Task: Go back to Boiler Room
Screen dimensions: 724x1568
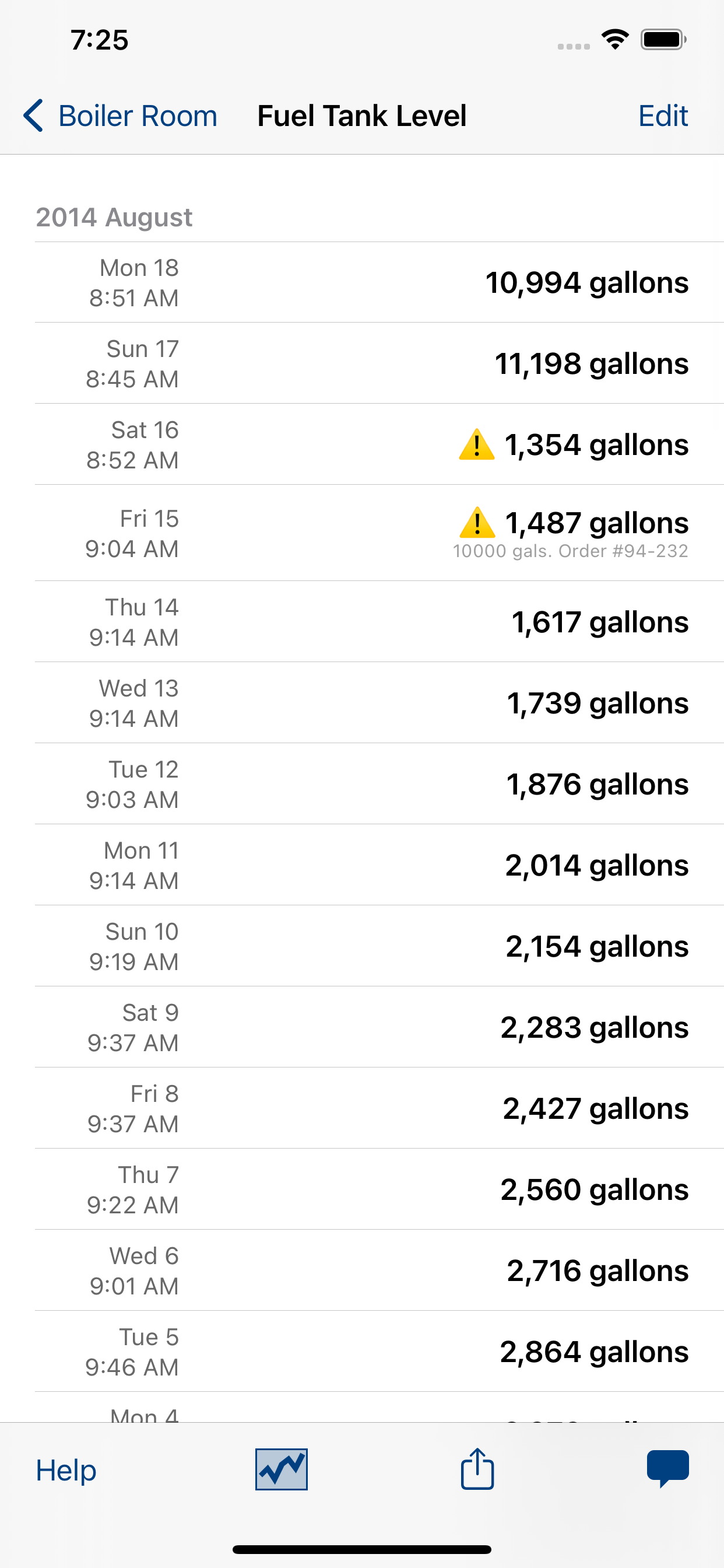Action: [120, 116]
